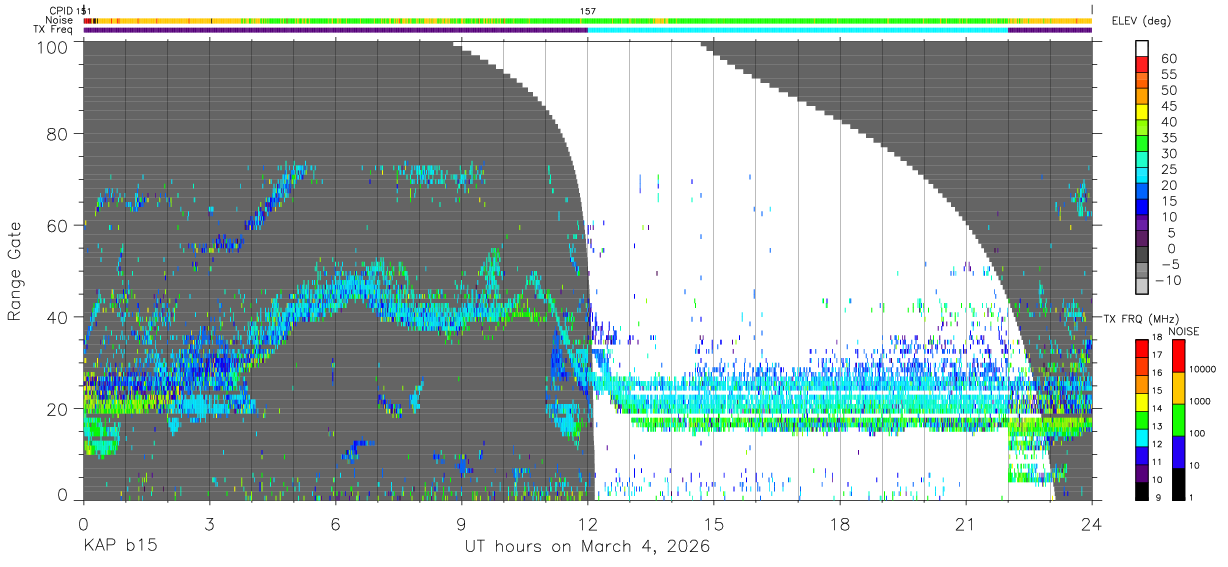Select blue swatch in NOISE bar
The image size is (1228, 567).
[x=1180, y=452]
